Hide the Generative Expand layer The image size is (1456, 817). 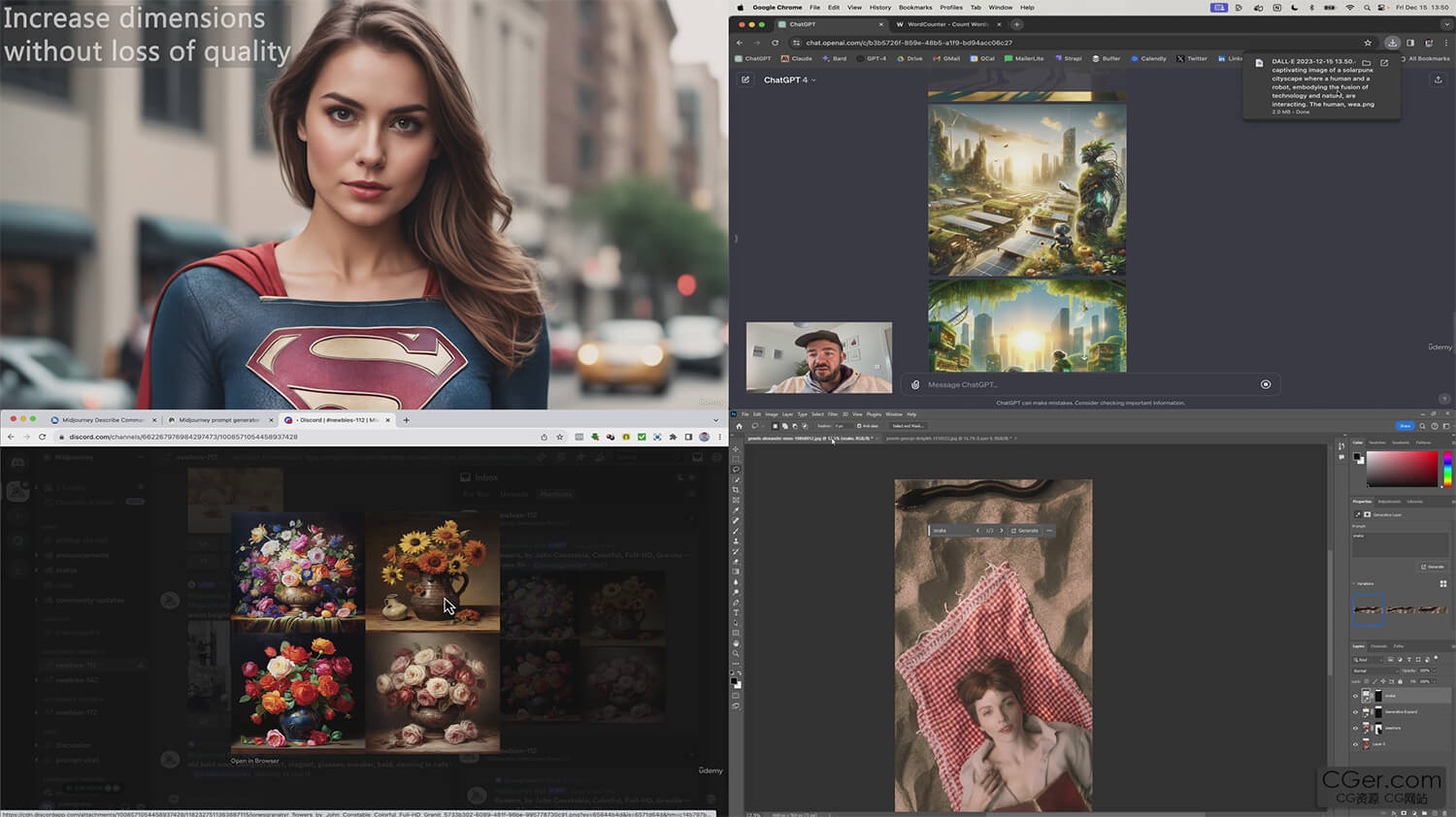(1356, 712)
